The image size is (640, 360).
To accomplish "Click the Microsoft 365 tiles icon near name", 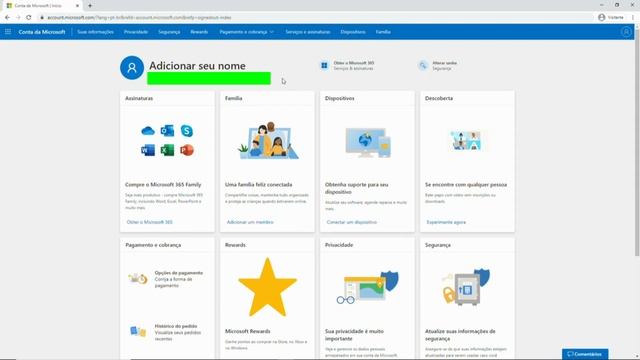I will [x=324, y=65].
